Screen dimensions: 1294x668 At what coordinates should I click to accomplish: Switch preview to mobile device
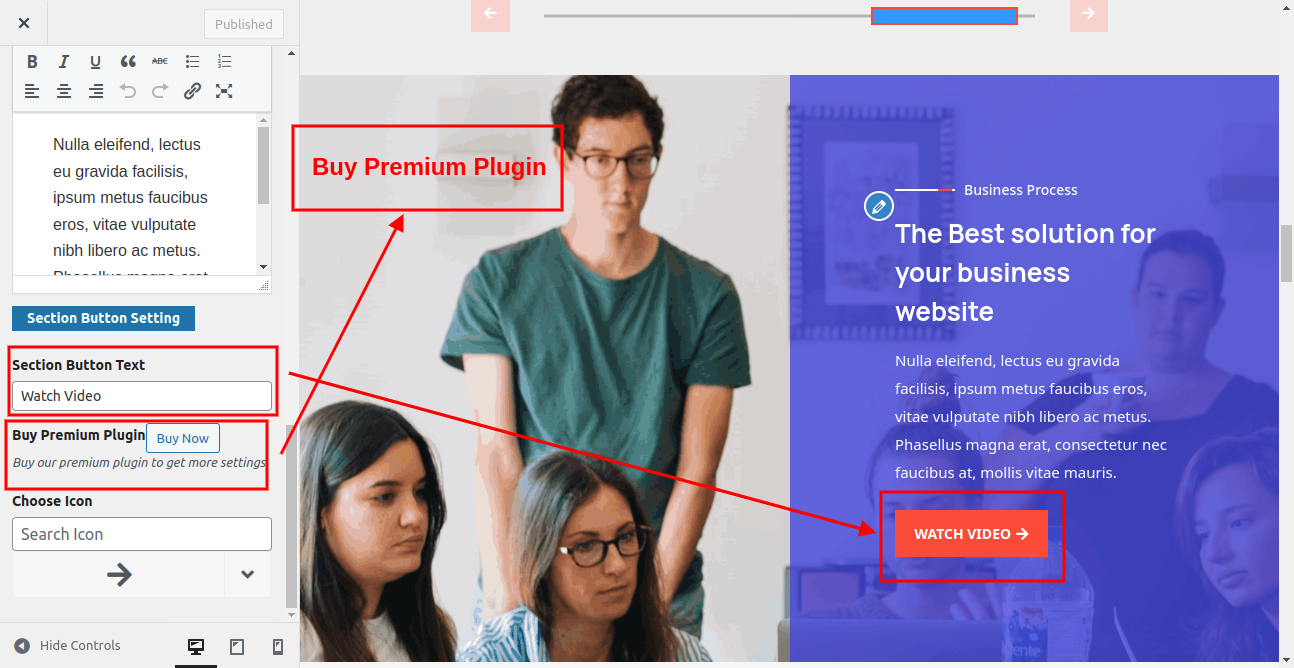point(278,647)
